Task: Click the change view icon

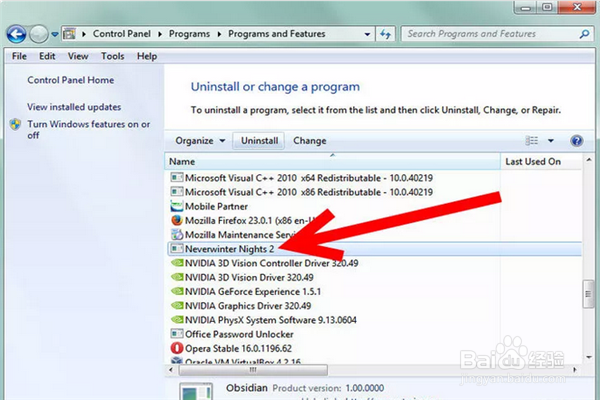Action: 532,141
